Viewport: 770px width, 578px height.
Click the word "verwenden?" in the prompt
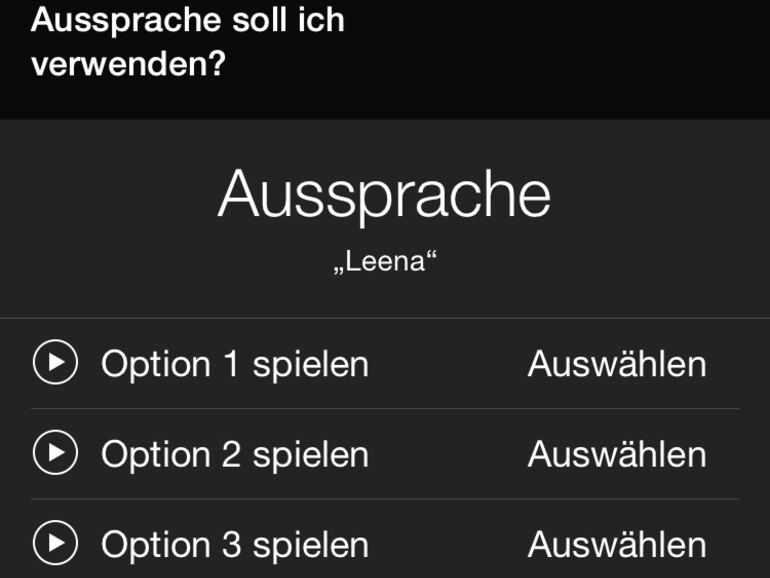[128, 64]
